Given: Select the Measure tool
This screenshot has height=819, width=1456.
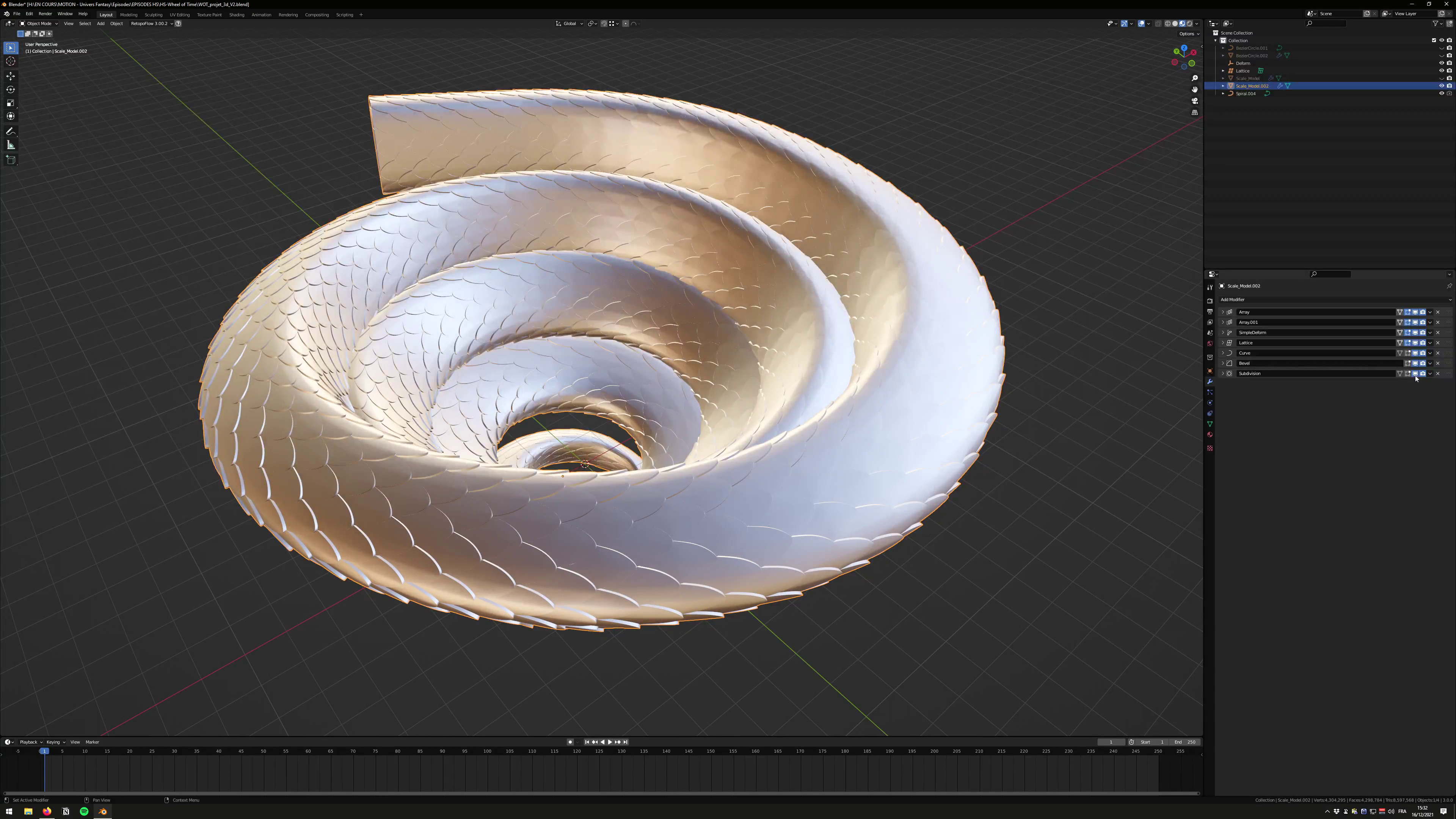Looking at the screenshot, I should click(11, 145).
